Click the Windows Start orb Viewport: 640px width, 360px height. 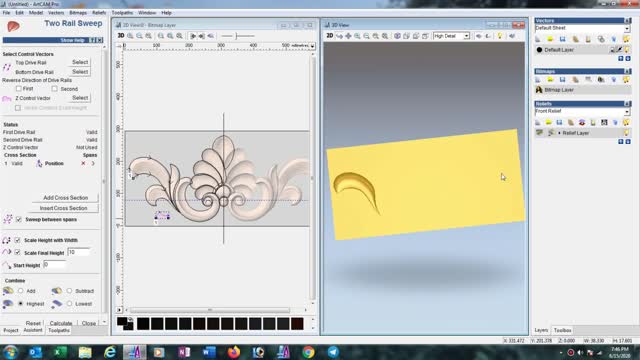pyautogui.click(x=10, y=352)
